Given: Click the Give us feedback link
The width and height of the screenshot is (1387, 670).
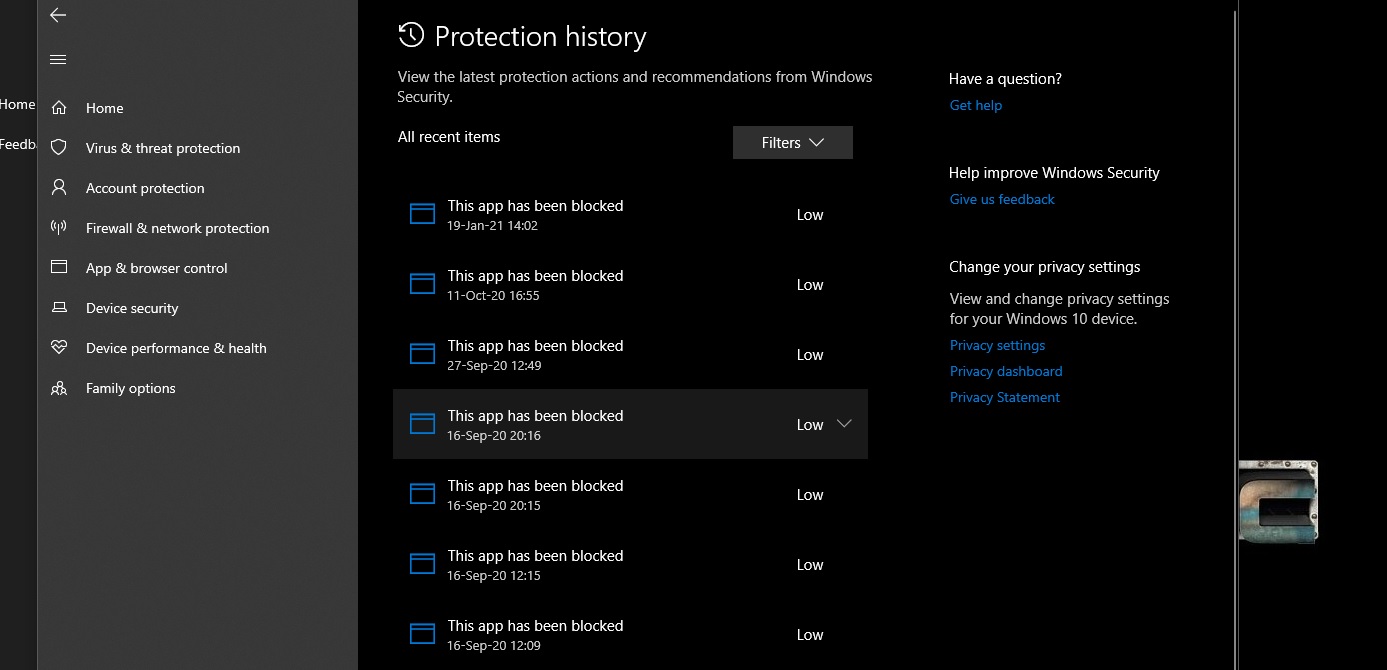Looking at the screenshot, I should tap(1002, 199).
